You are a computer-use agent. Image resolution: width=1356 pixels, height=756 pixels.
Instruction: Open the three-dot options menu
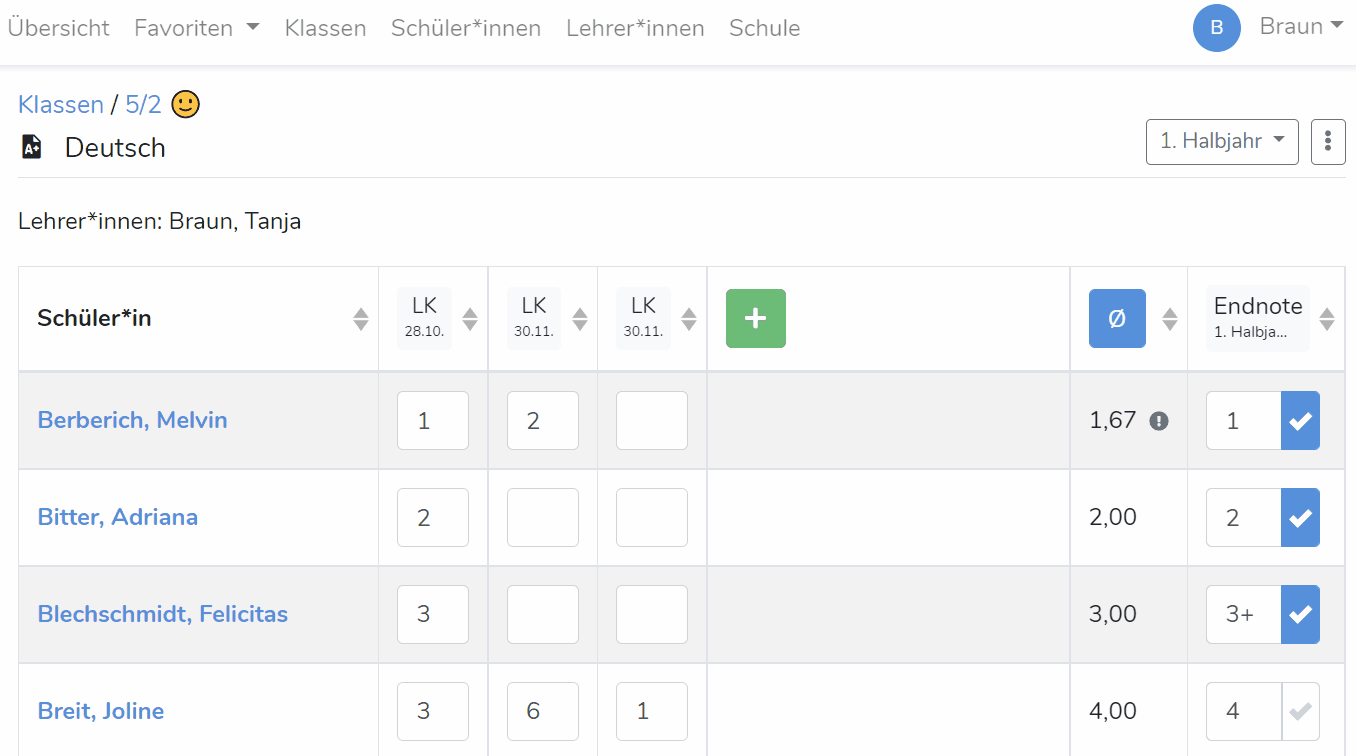point(1328,141)
